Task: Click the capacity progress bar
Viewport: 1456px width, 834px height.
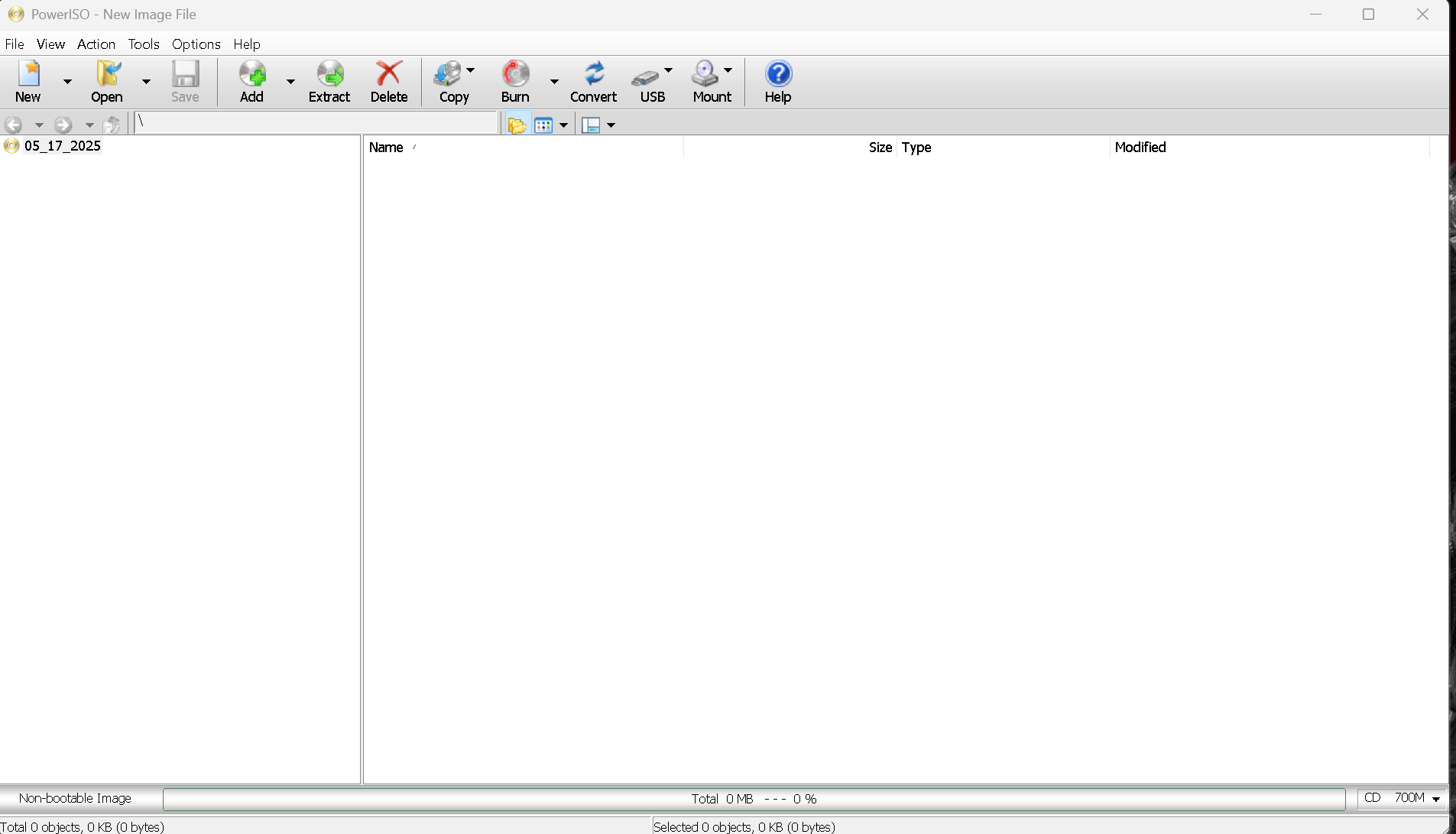Action: click(x=754, y=799)
